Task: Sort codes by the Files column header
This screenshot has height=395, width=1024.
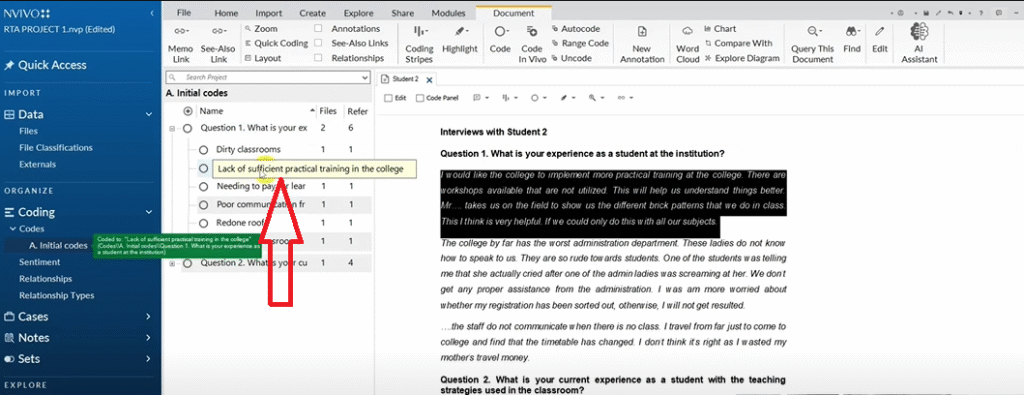Action: pos(328,111)
